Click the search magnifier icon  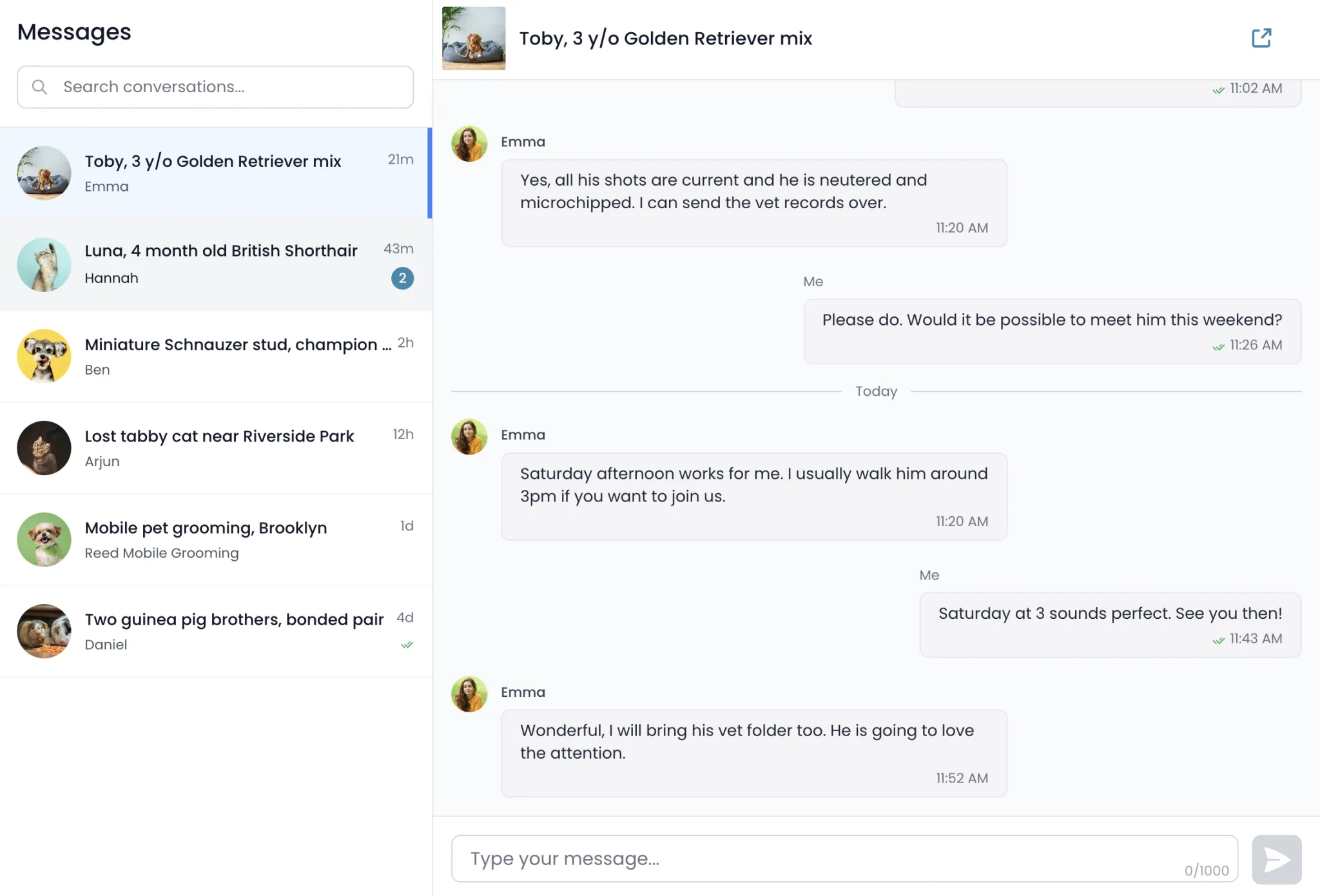[x=40, y=87]
